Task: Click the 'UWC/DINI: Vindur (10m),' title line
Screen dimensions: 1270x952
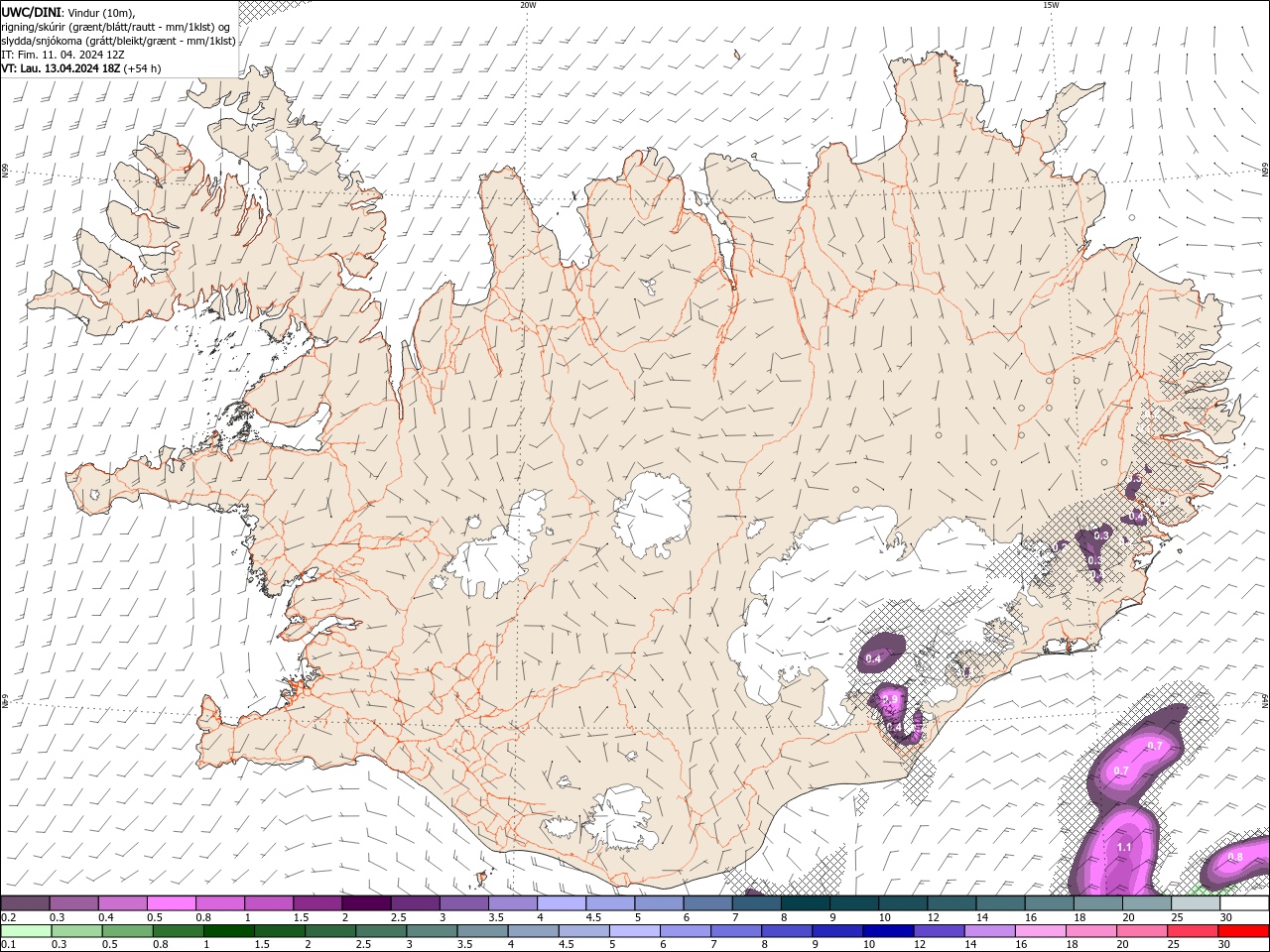Action: 68,12
